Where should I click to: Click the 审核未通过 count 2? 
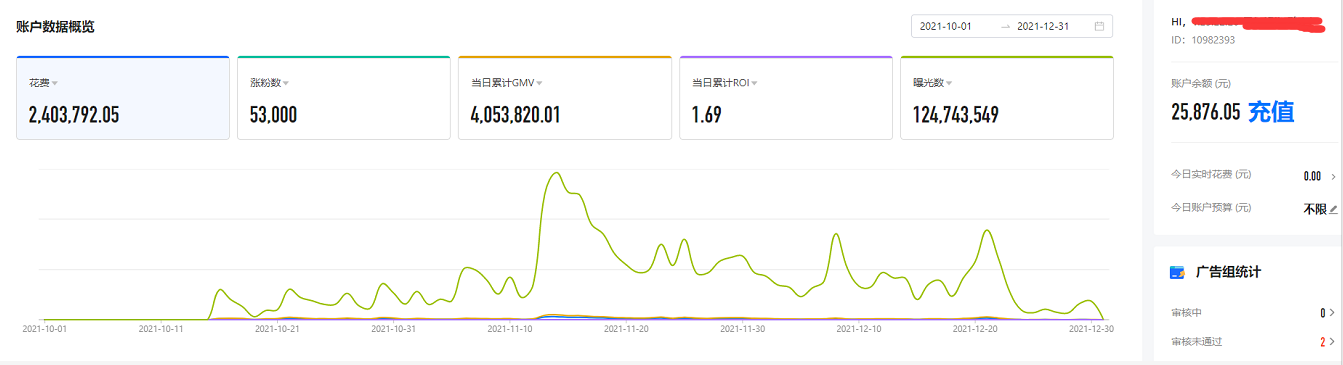(x=1322, y=342)
